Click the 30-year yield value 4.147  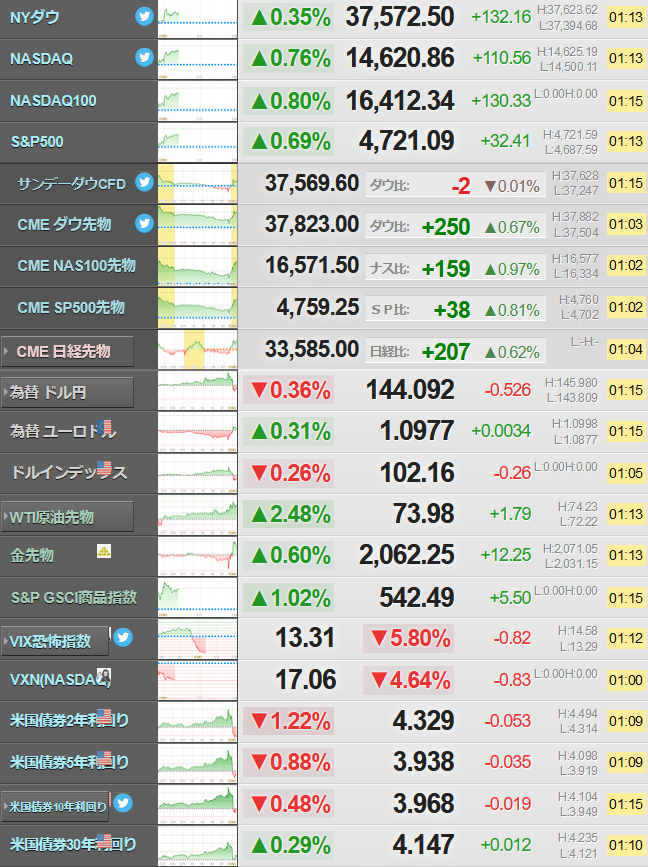click(424, 845)
